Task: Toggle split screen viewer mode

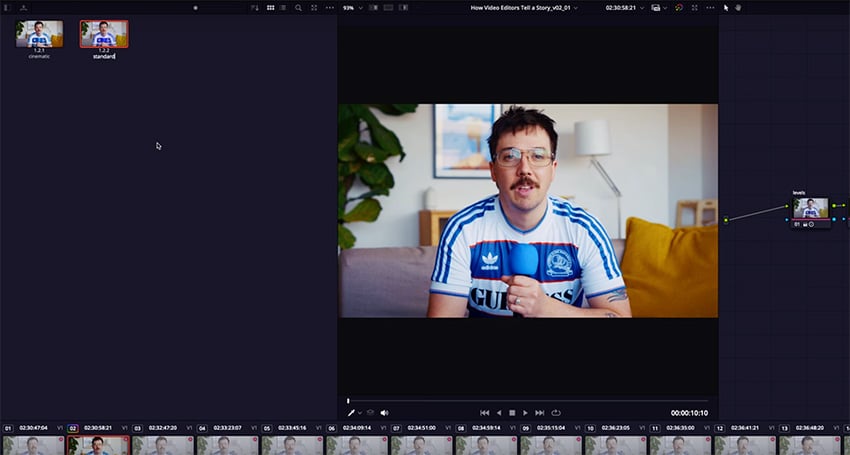Action: [x=388, y=8]
